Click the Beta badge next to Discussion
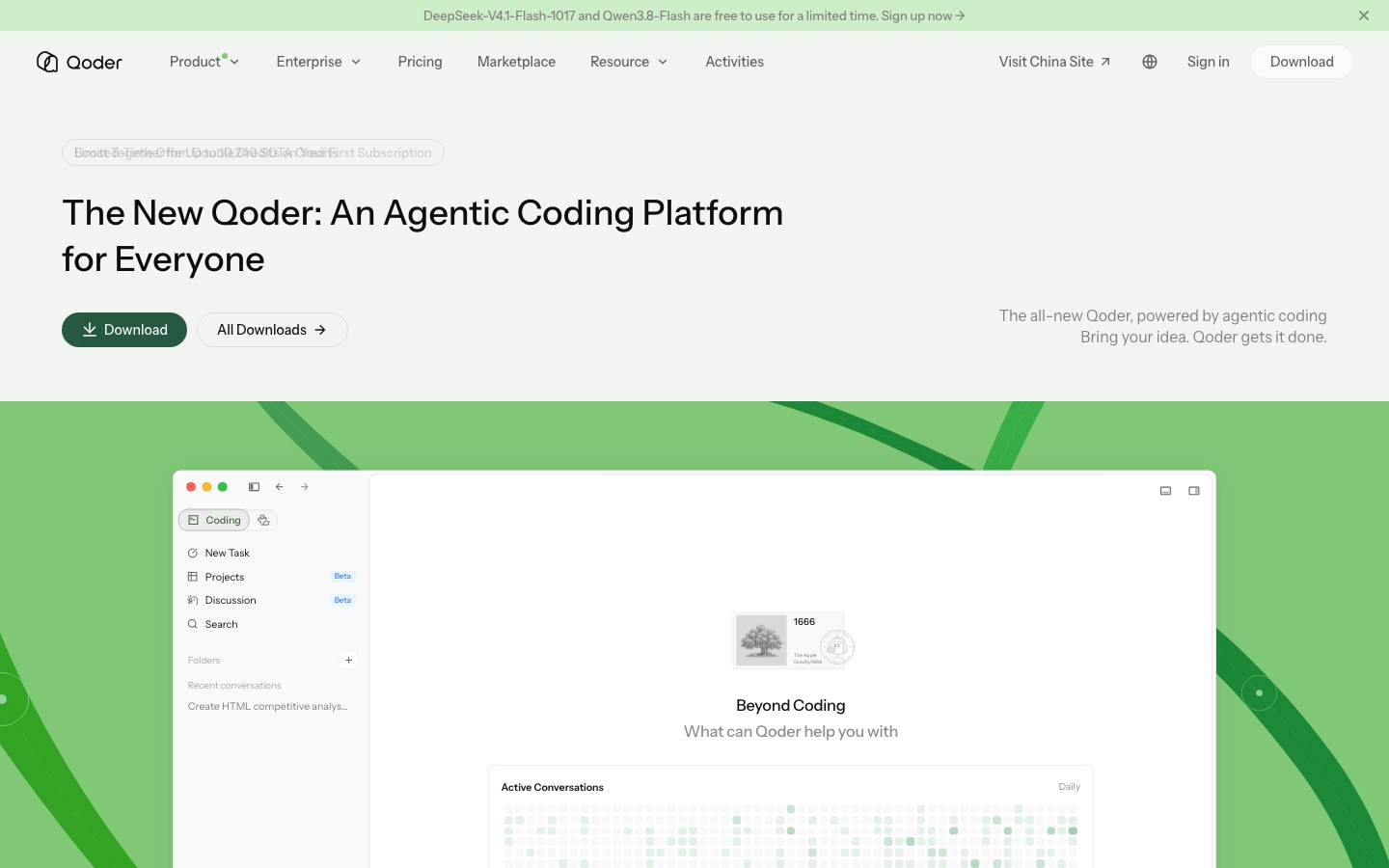1389x868 pixels. coord(342,600)
